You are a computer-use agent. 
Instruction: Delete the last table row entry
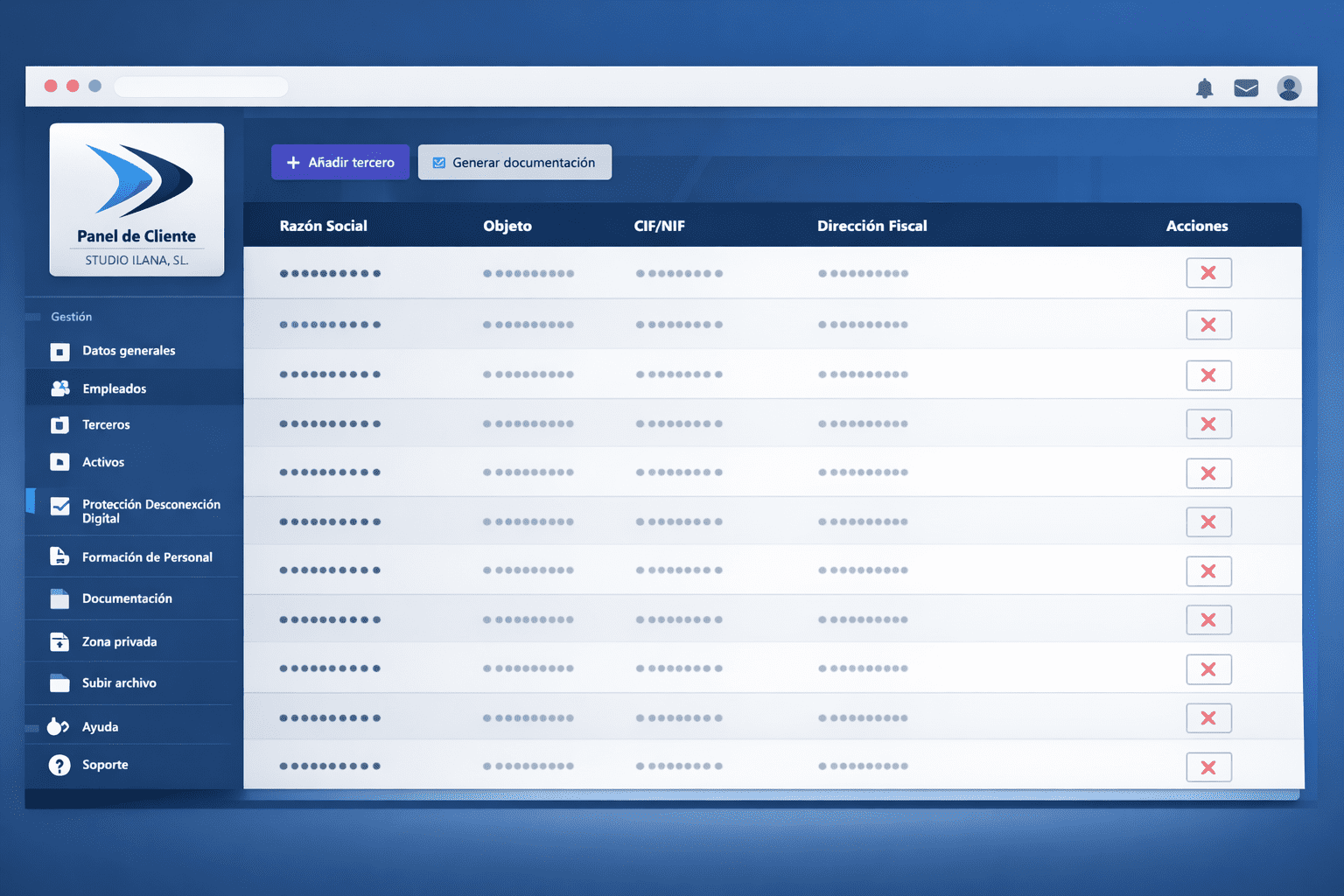tap(1208, 766)
